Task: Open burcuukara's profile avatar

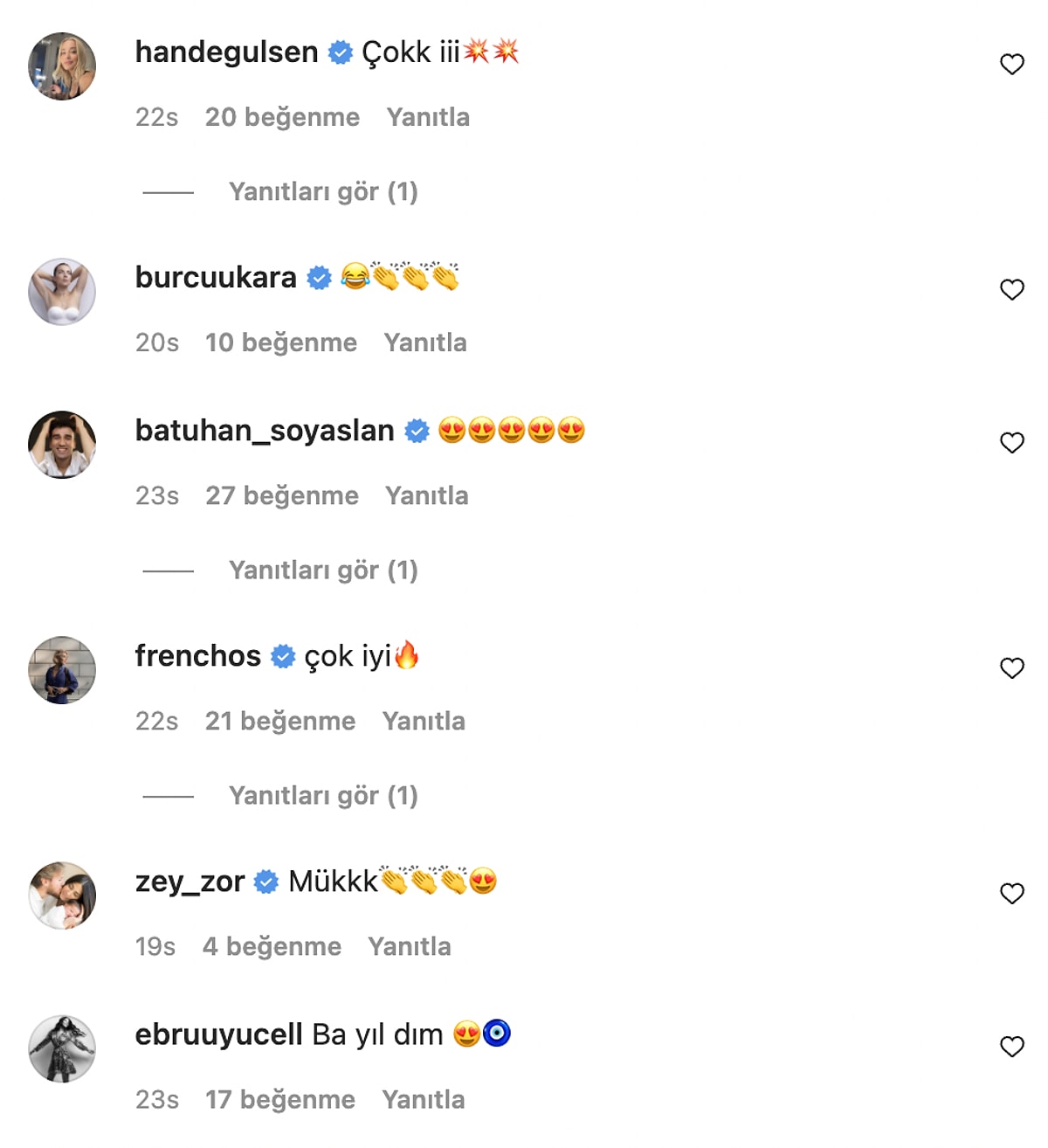Action: click(x=62, y=292)
